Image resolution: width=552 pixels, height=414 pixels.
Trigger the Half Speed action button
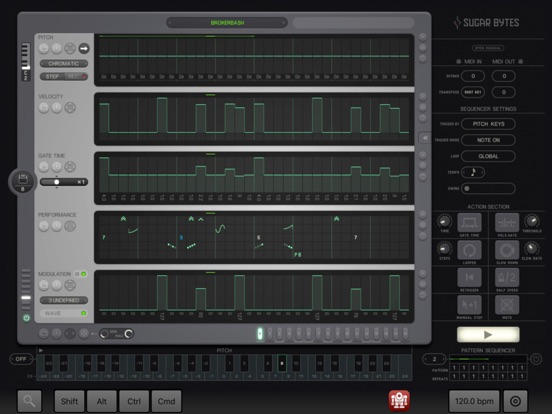507,278
